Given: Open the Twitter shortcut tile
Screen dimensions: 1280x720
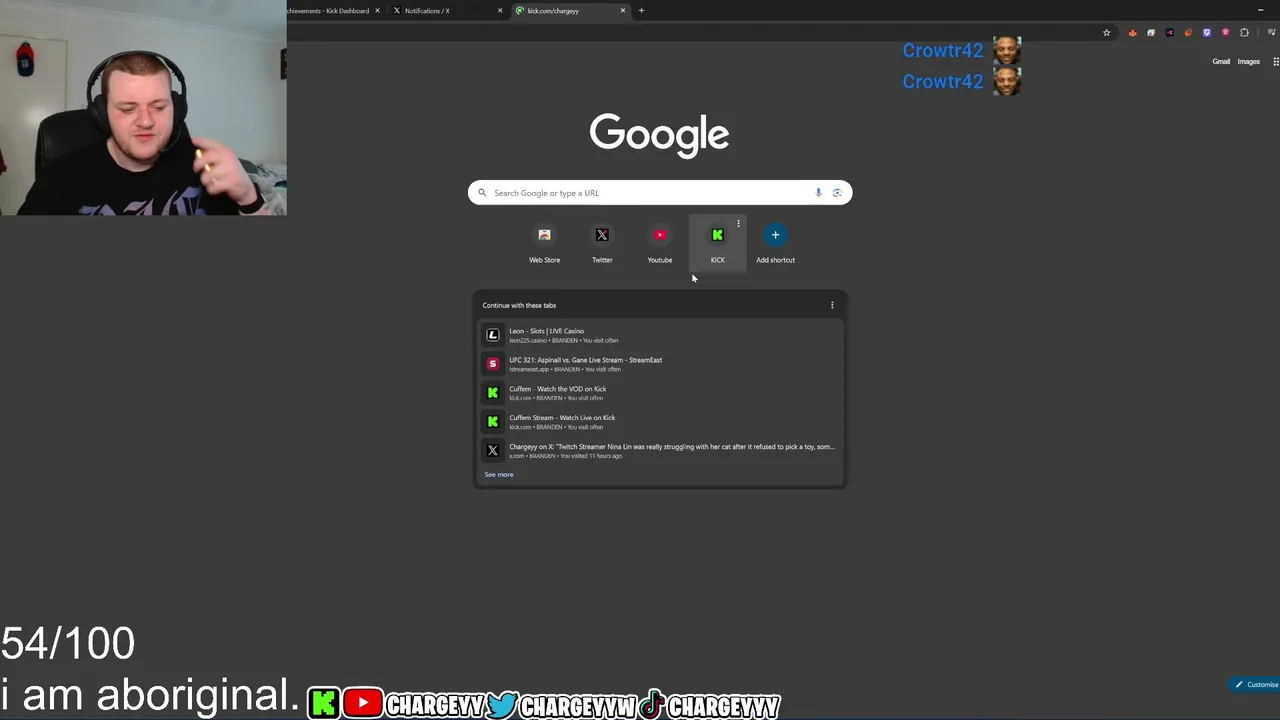Looking at the screenshot, I should pyautogui.click(x=602, y=244).
